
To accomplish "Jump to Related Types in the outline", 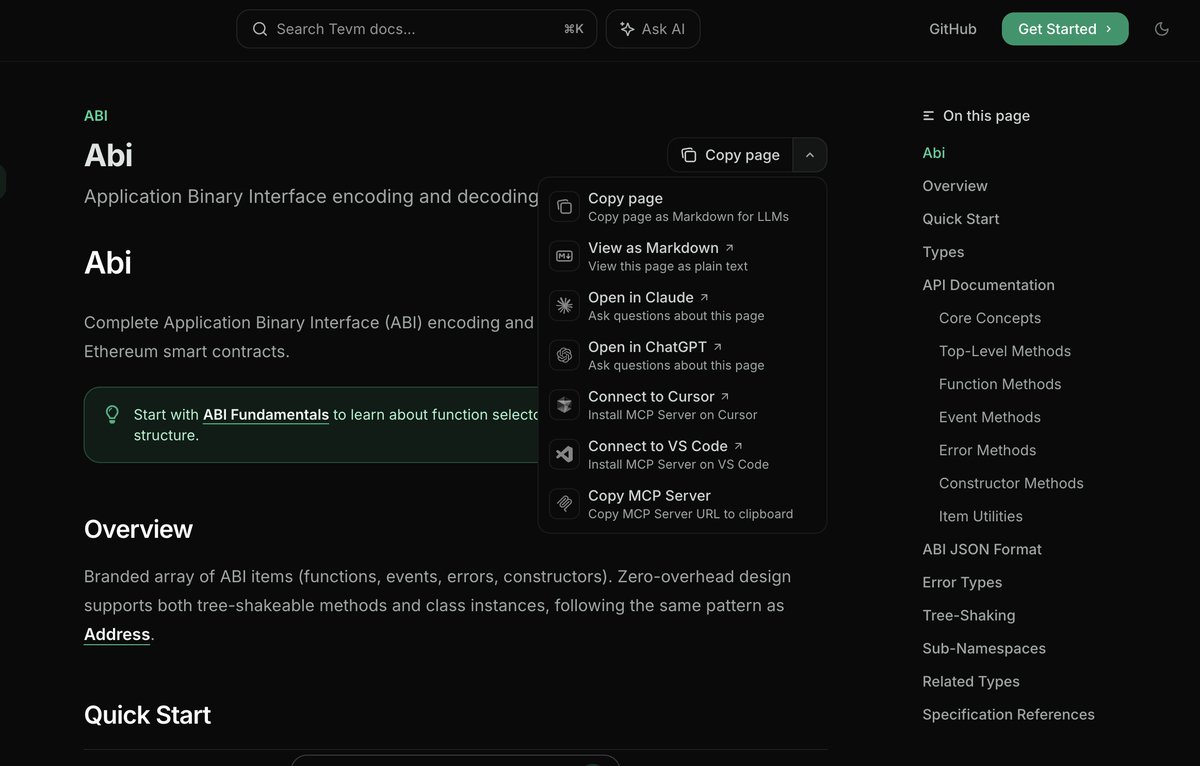I will click(971, 681).
